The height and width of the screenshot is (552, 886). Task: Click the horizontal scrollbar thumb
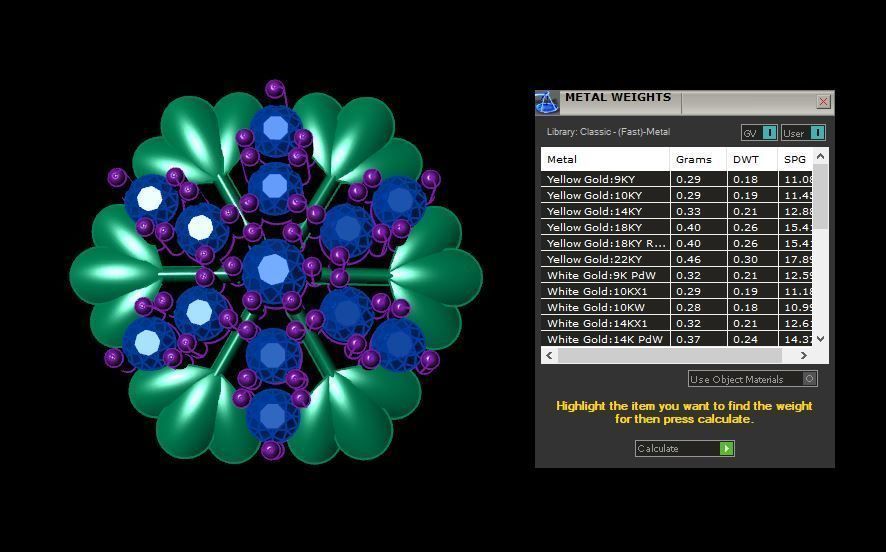[670, 355]
